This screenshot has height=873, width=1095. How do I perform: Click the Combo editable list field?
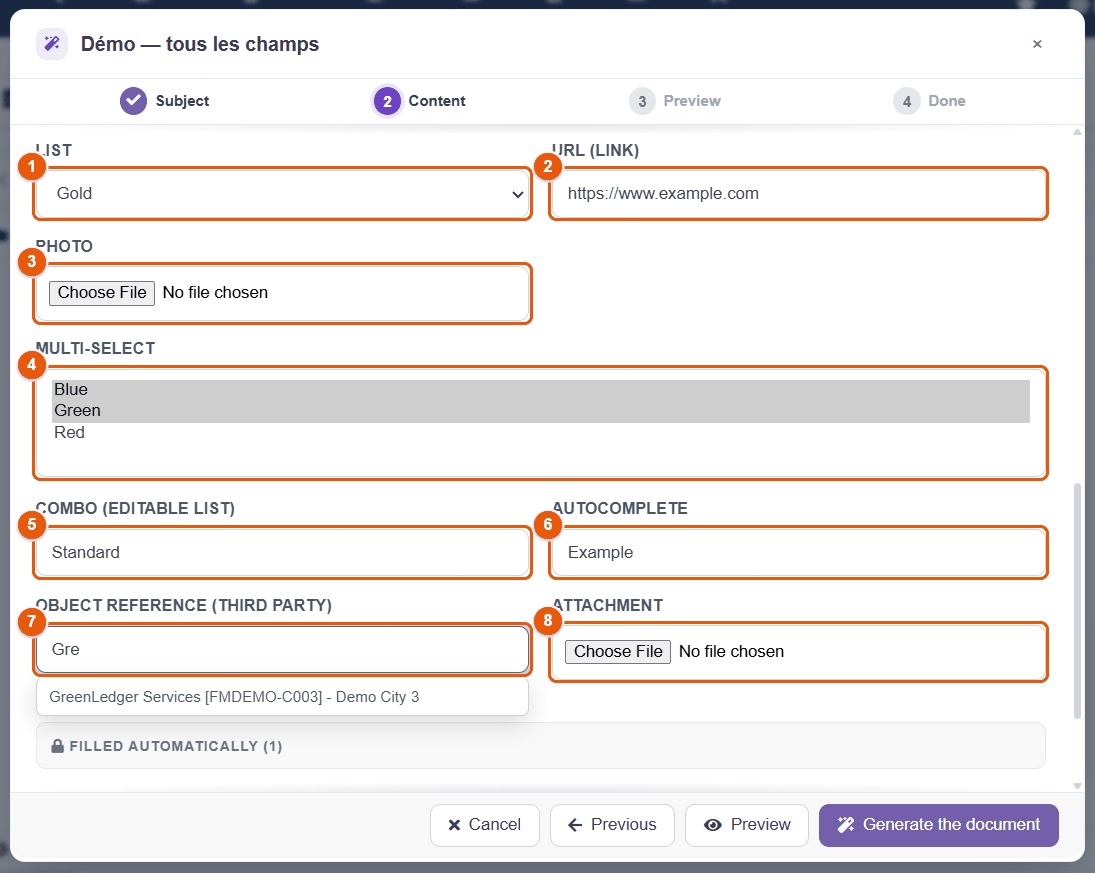282,552
